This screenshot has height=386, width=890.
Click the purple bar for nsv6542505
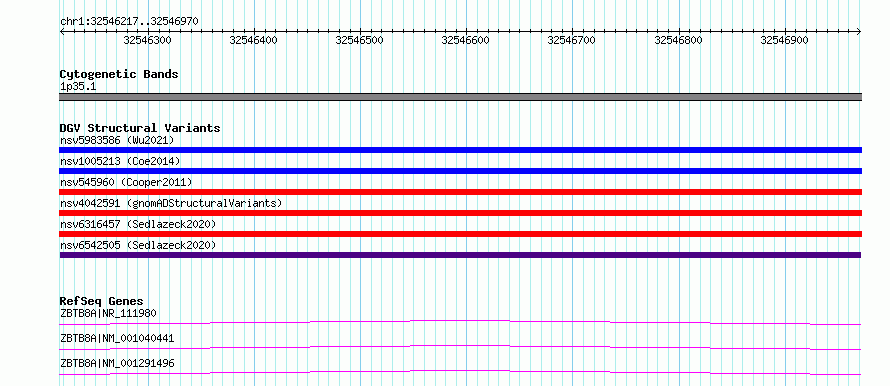click(x=461, y=255)
